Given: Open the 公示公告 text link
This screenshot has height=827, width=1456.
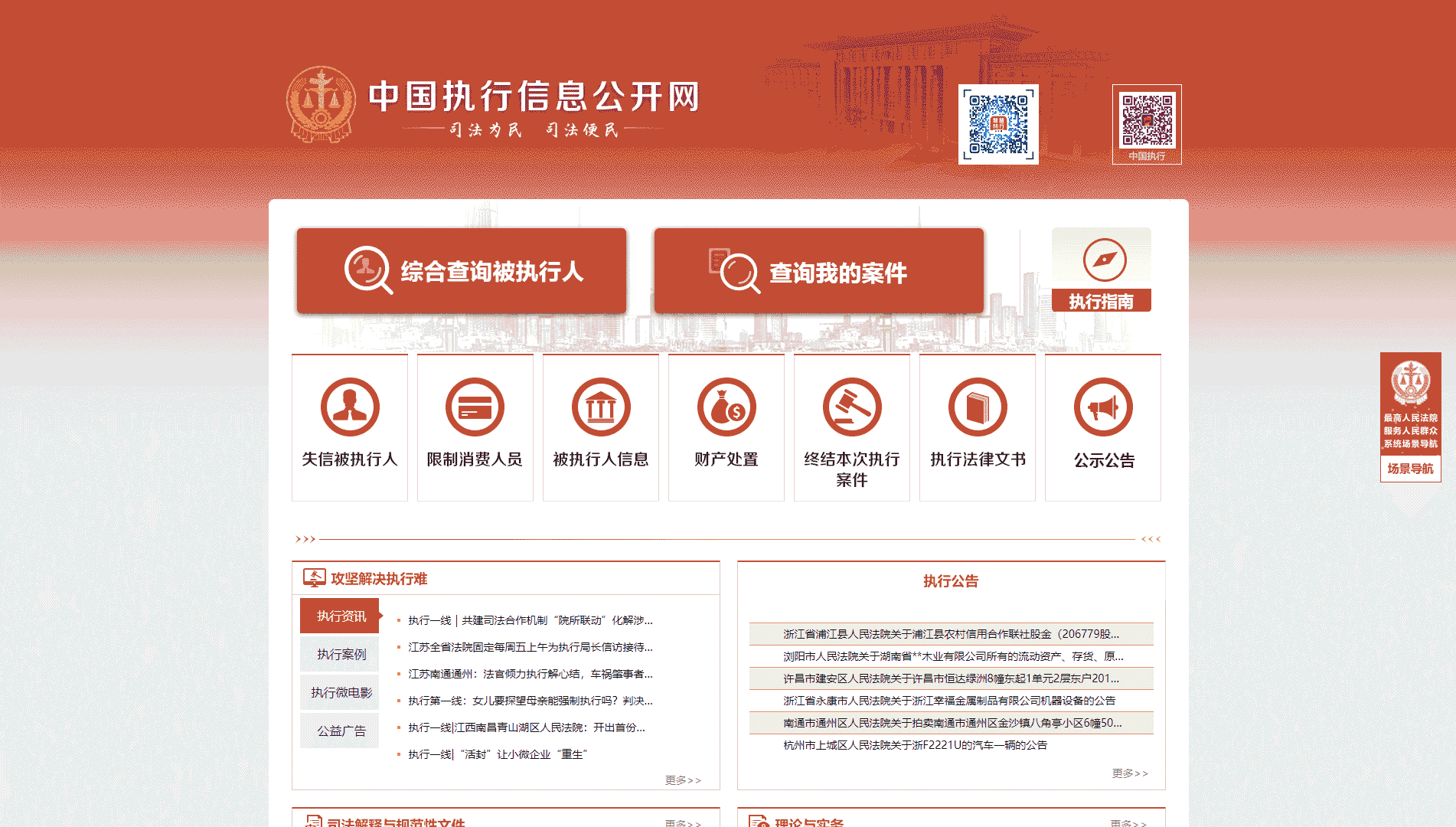Looking at the screenshot, I should coord(1104,460).
